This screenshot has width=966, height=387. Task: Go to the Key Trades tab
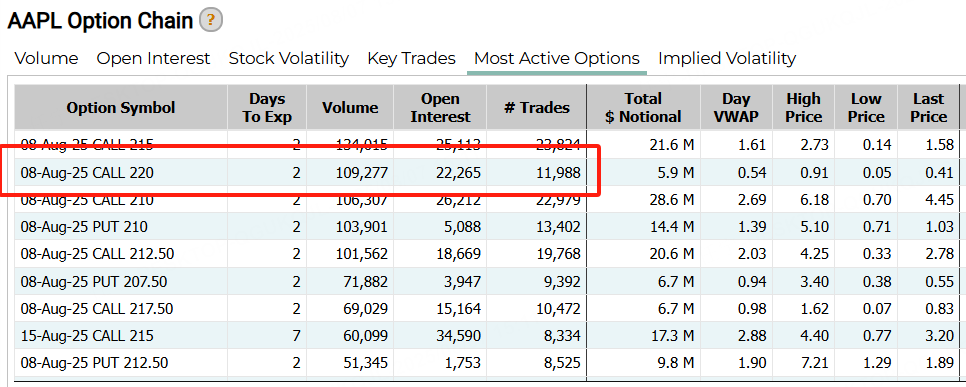click(412, 59)
